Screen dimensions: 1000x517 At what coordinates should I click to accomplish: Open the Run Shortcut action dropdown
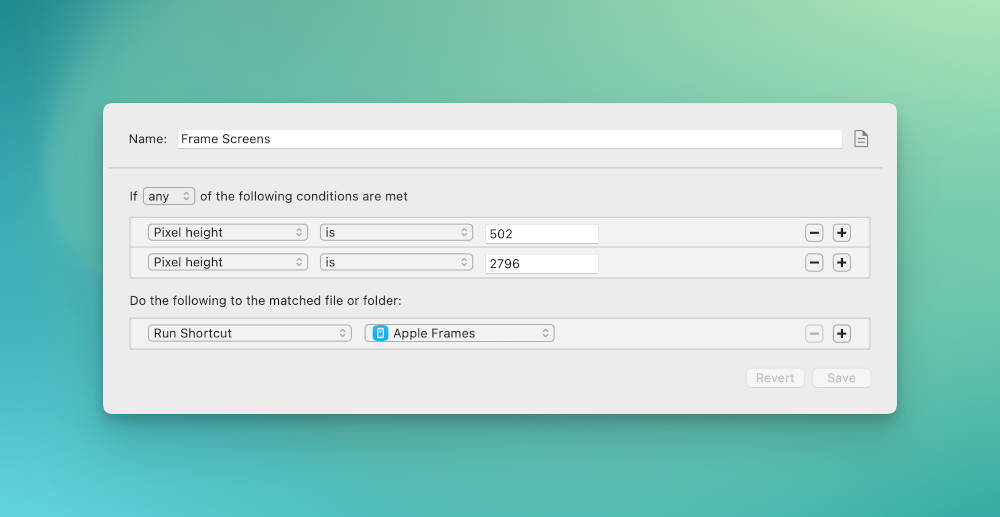click(249, 333)
